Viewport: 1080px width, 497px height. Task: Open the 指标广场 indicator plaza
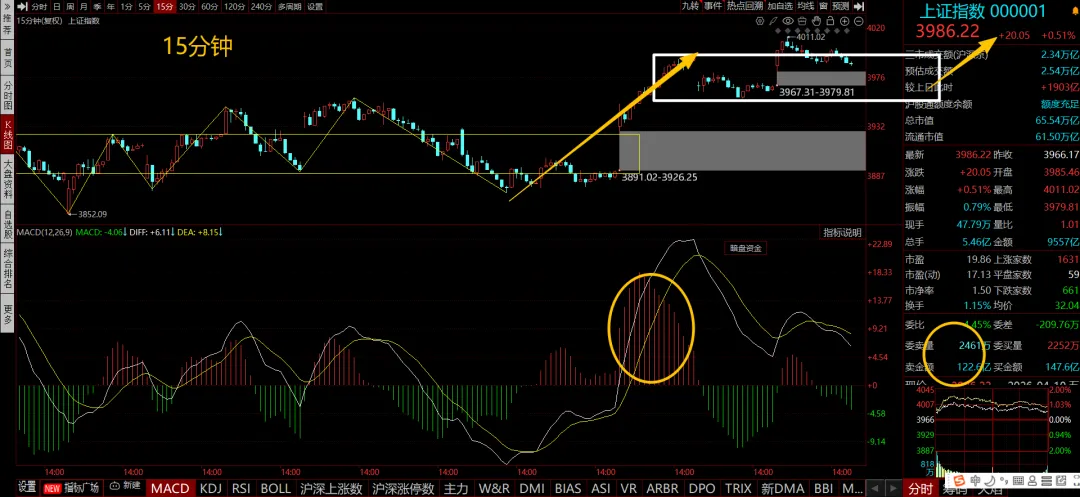click(70, 487)
